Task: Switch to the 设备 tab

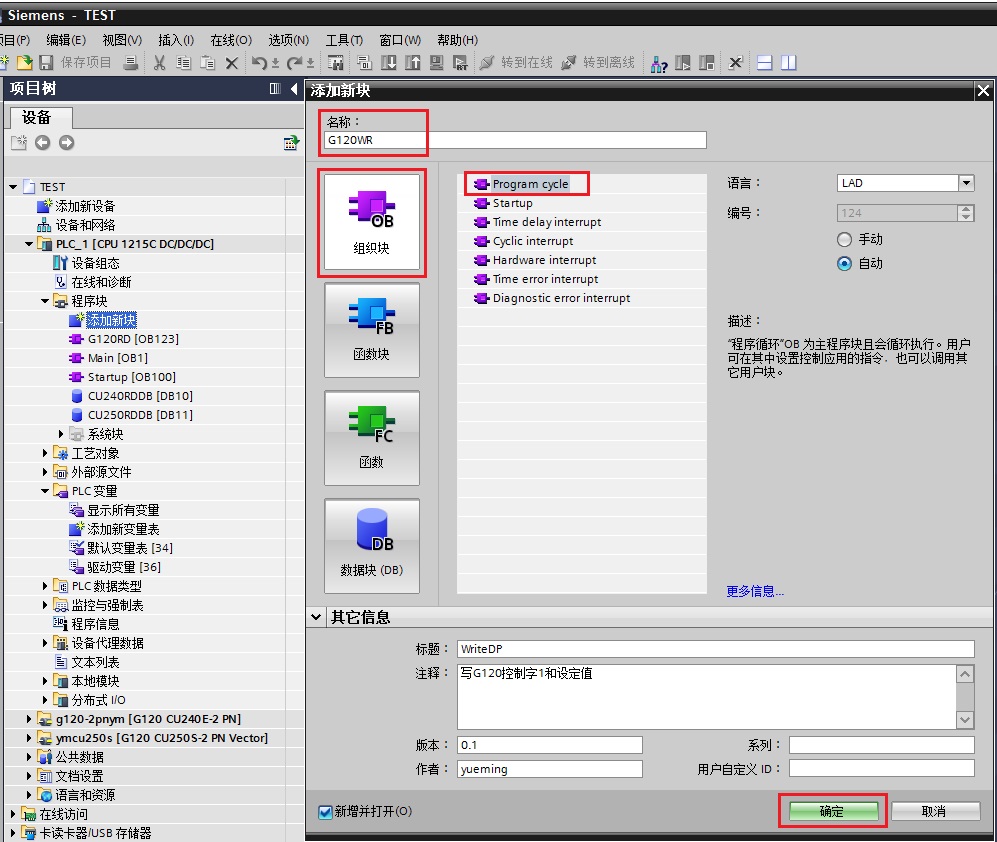Action: [x=41, y=118]
